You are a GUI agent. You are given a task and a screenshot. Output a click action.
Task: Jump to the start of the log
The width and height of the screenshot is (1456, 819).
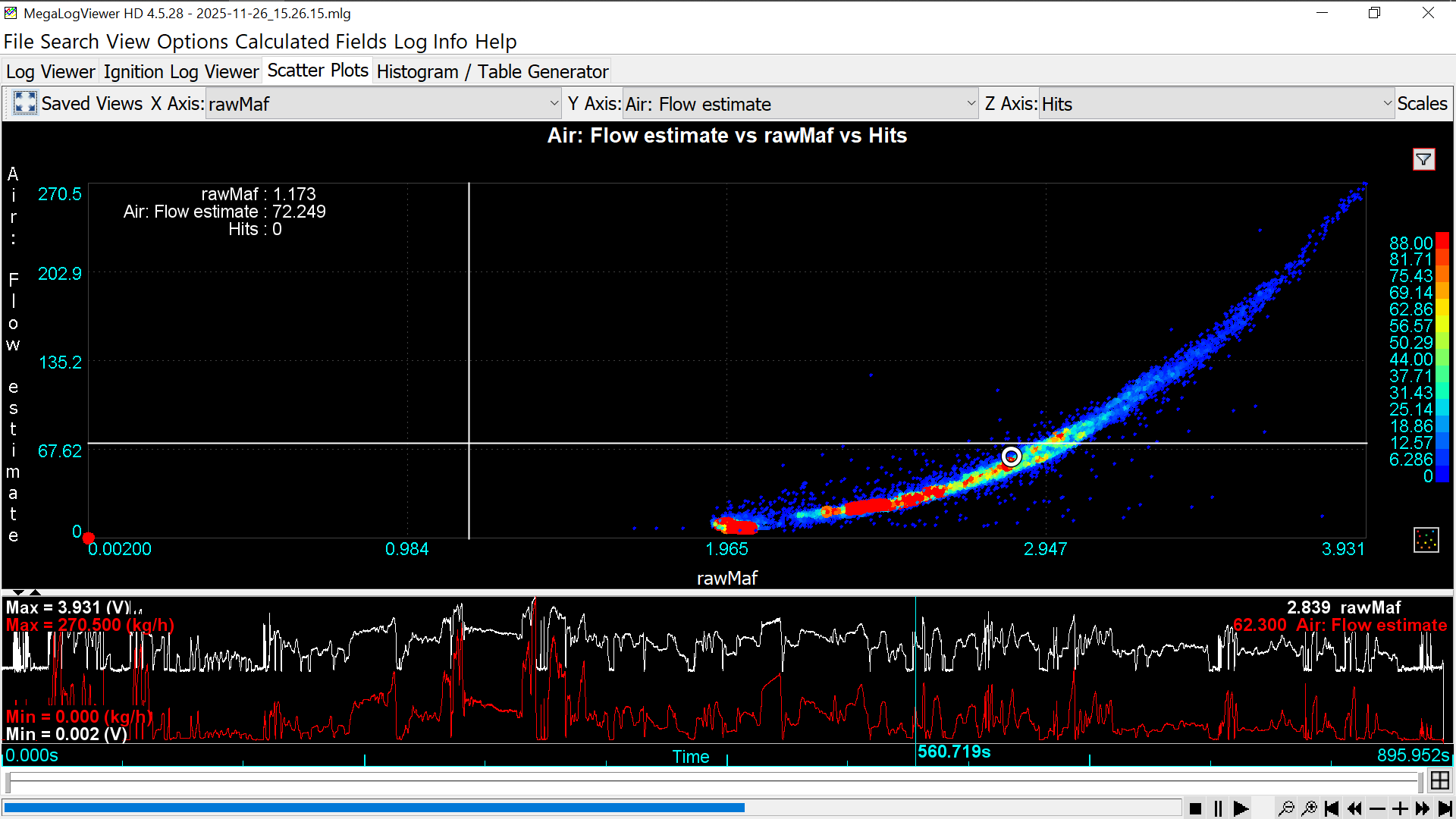(1332, 808)
